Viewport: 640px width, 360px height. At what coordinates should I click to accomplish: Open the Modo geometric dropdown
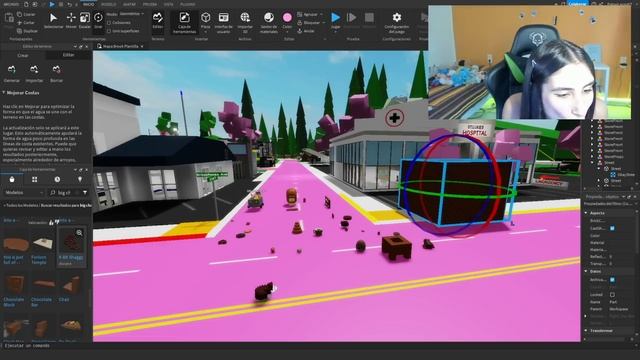coord(132,13)
